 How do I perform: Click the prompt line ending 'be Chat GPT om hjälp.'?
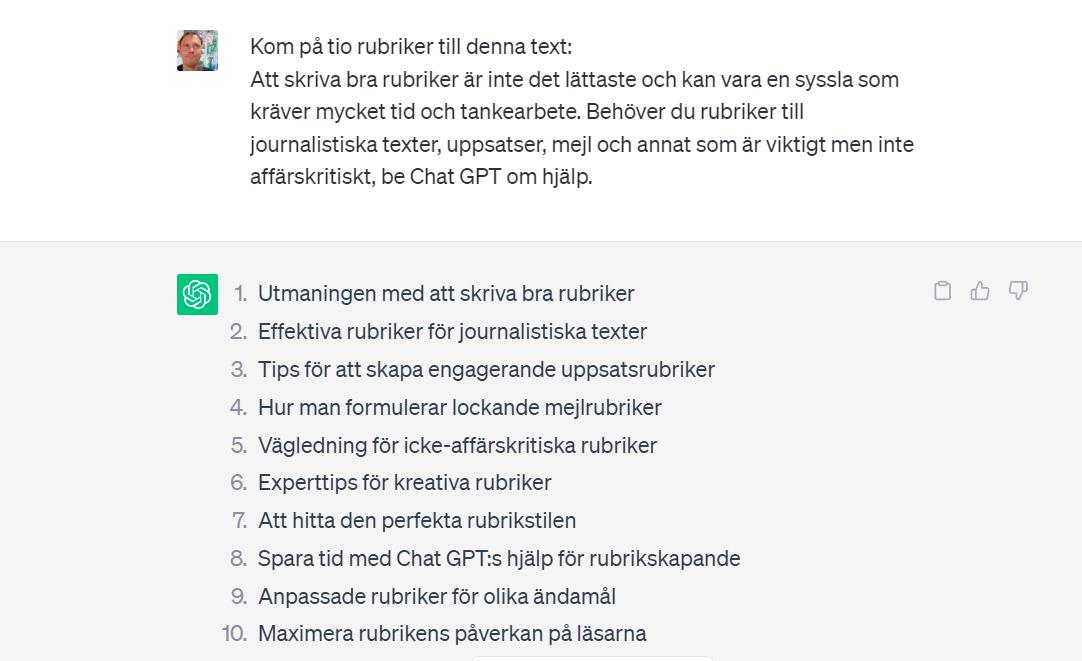coord(421,177)
